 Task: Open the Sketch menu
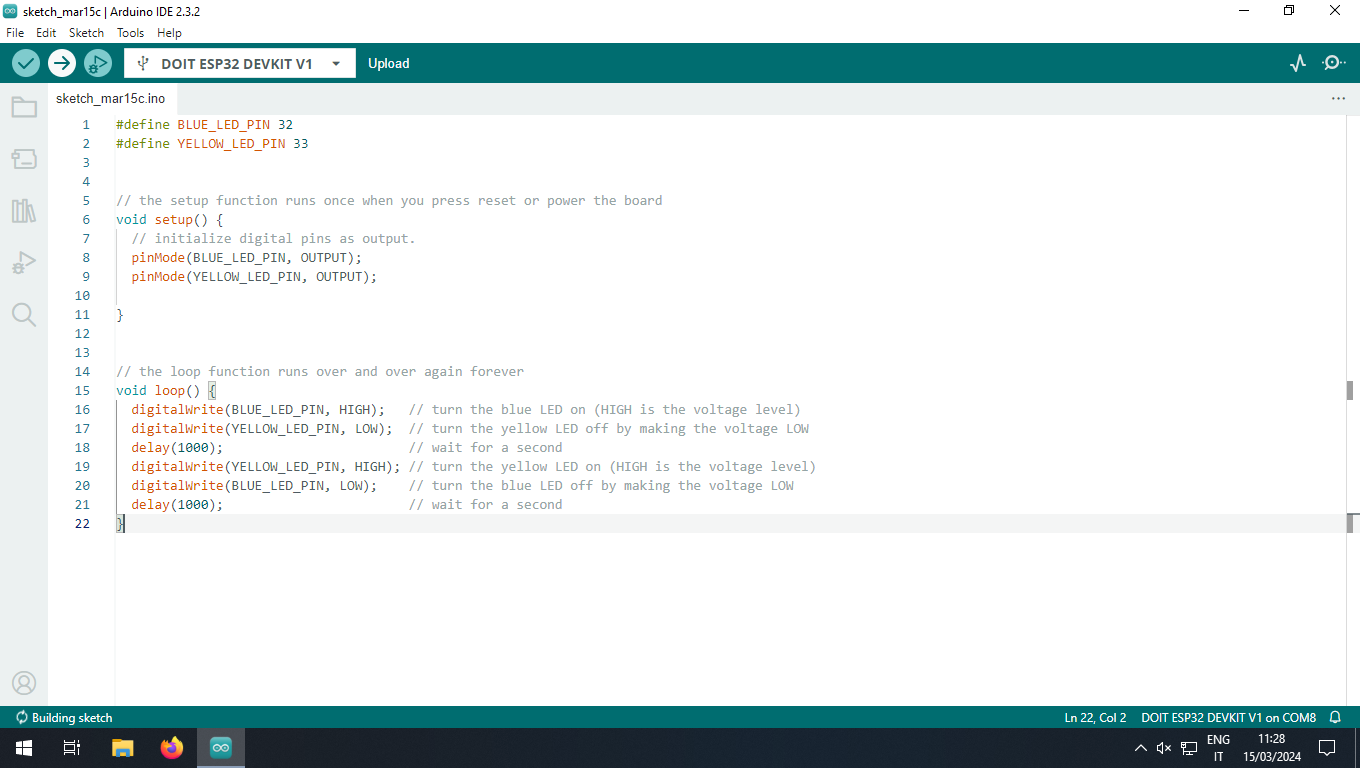click(x=86, y=33)
